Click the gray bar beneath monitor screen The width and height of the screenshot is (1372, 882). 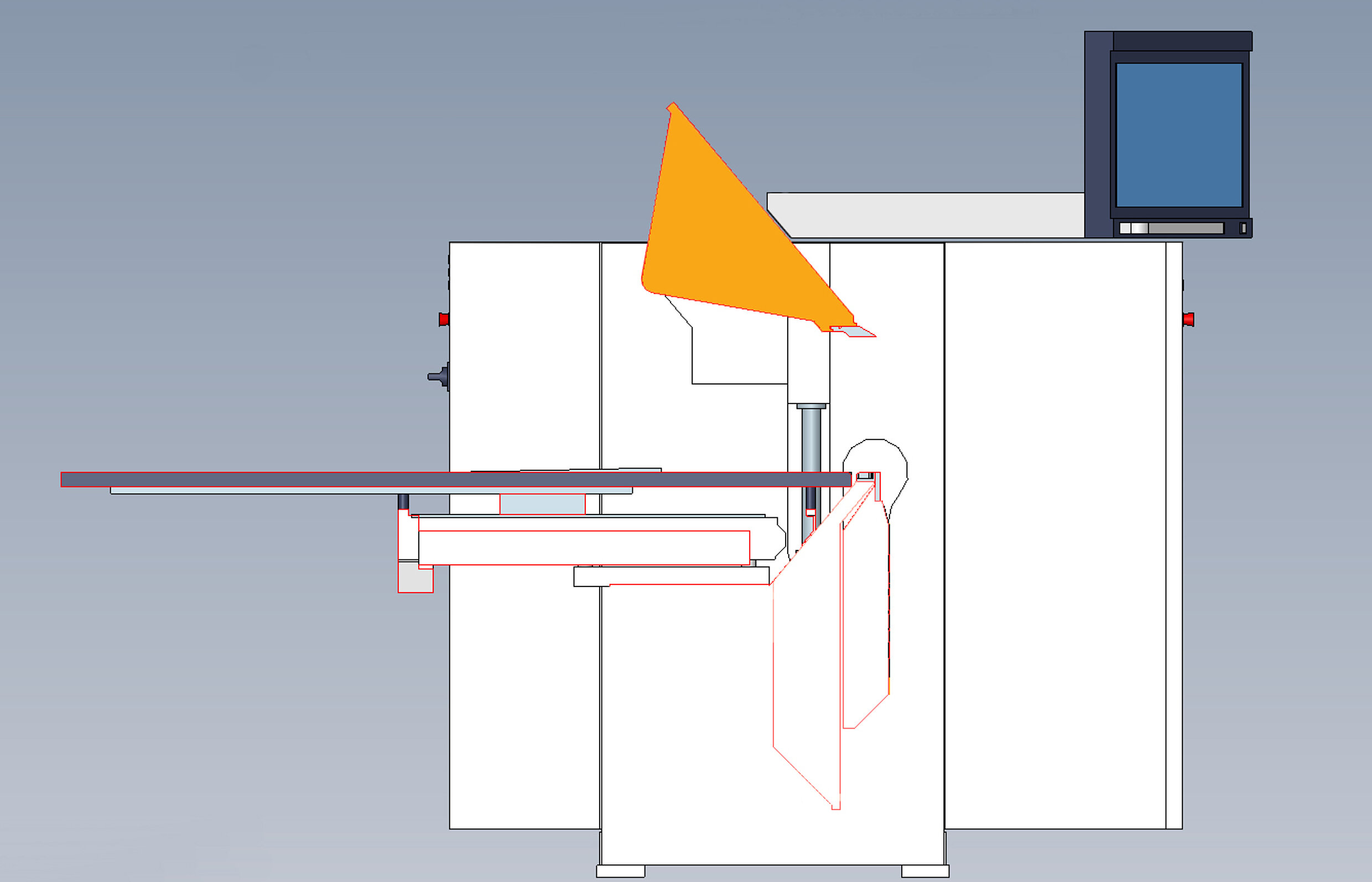(1186, 228)
